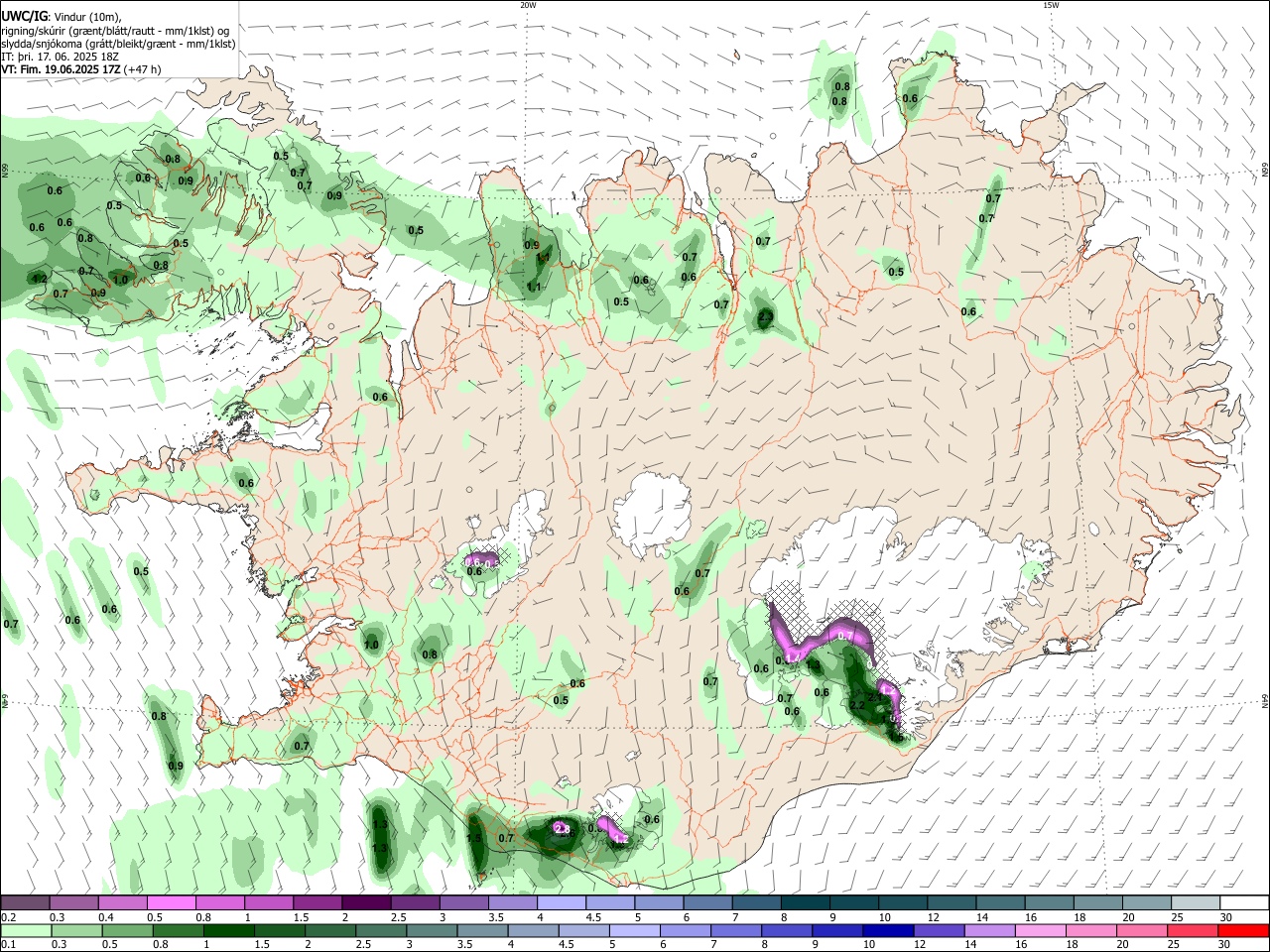Image resolution: width=1270 pixels, height=952 pixels.
Task: Click the '2.8' precipitation value on the map
Action: 561,828
